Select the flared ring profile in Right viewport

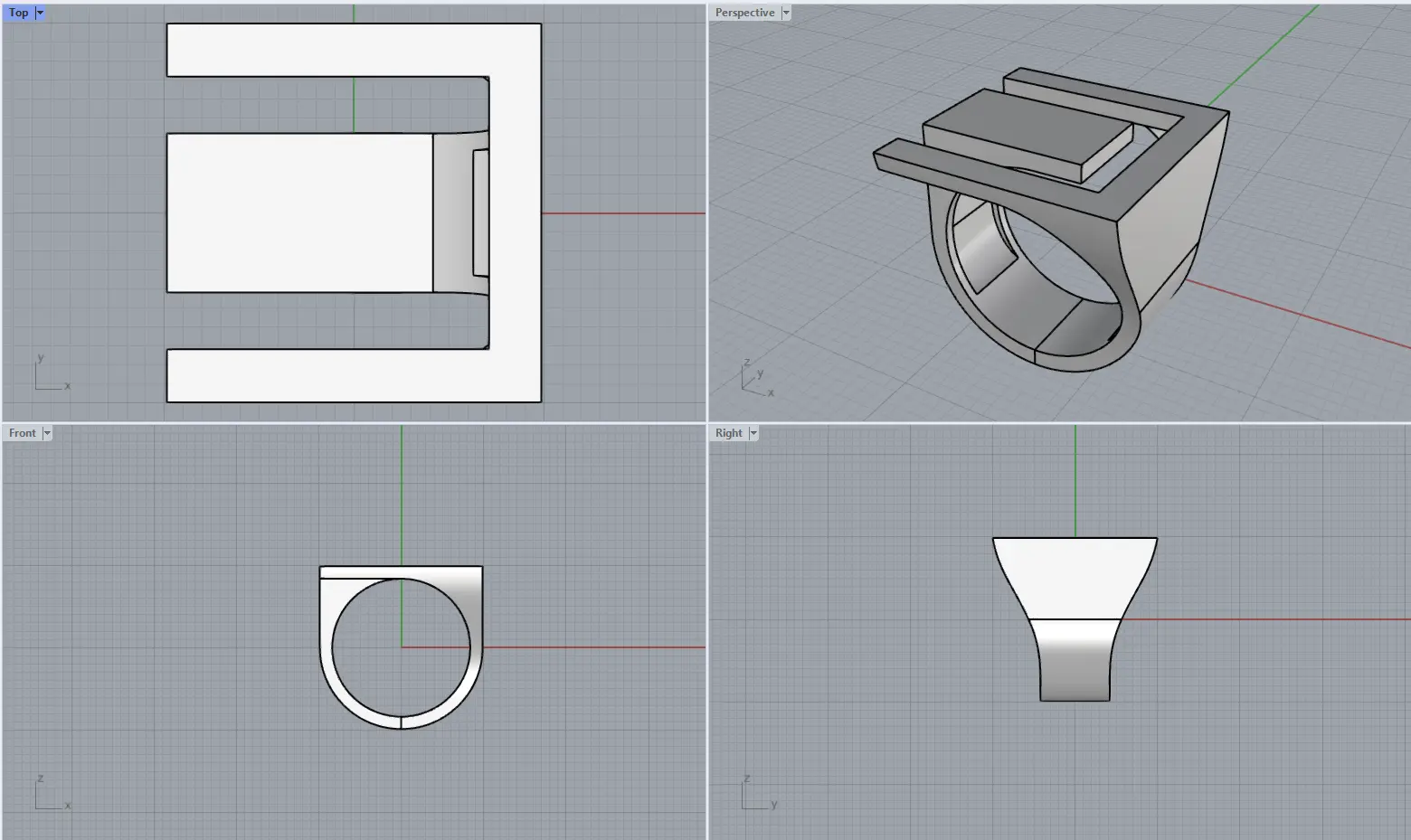pyautogui.click(x=1075, y=579)
